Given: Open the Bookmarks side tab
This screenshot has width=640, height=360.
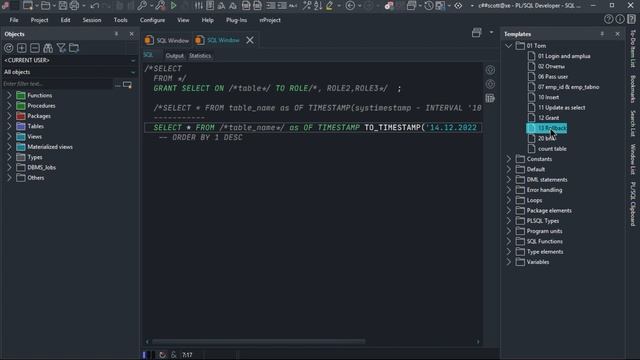Looking at the screenshot, I should click(x=633, y=89).
